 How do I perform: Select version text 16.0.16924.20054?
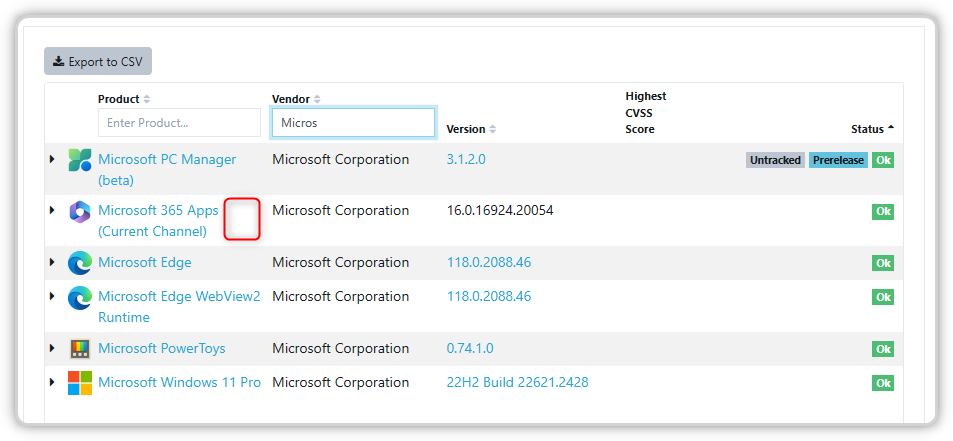click(500, 210)
